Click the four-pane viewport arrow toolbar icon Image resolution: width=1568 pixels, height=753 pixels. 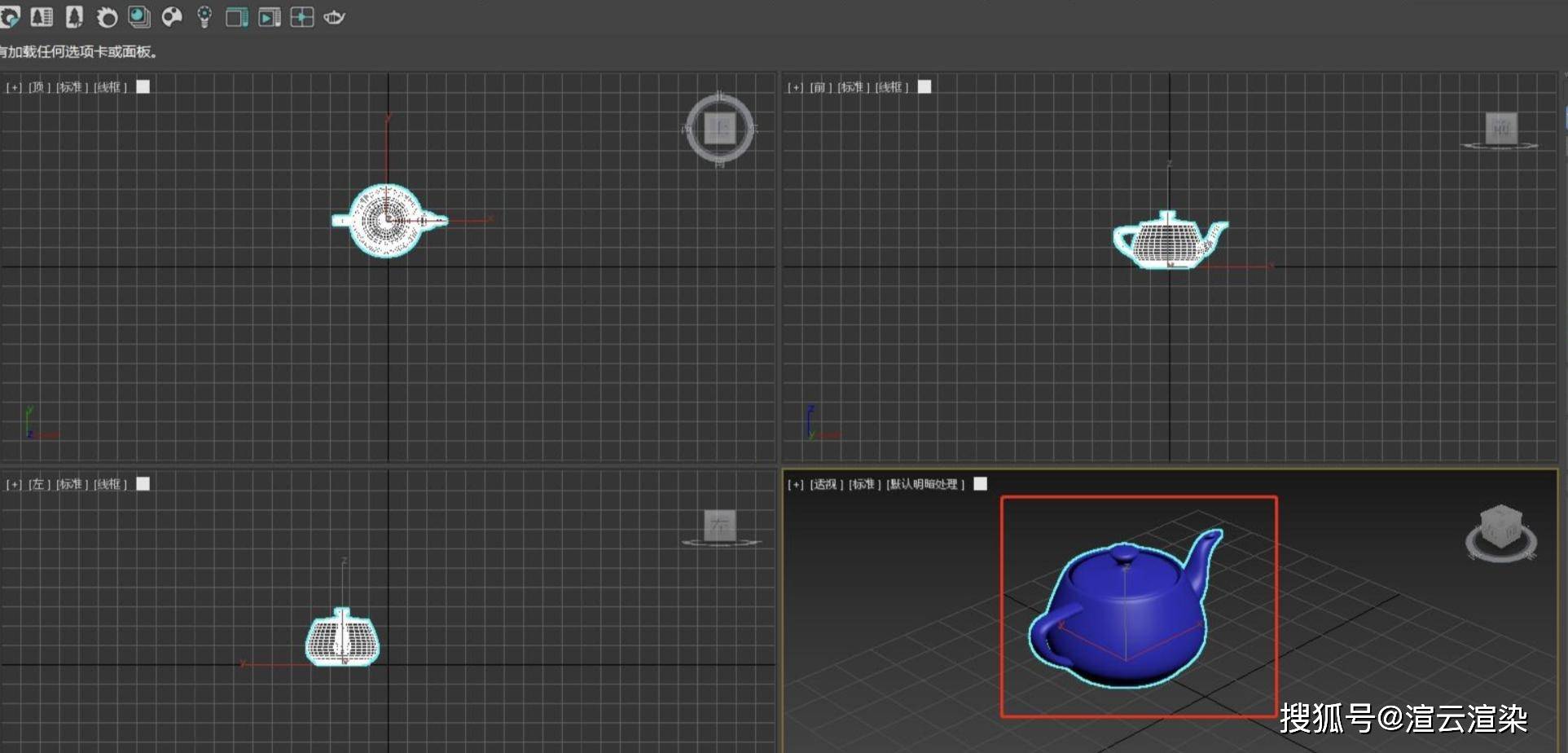(301, 17)
